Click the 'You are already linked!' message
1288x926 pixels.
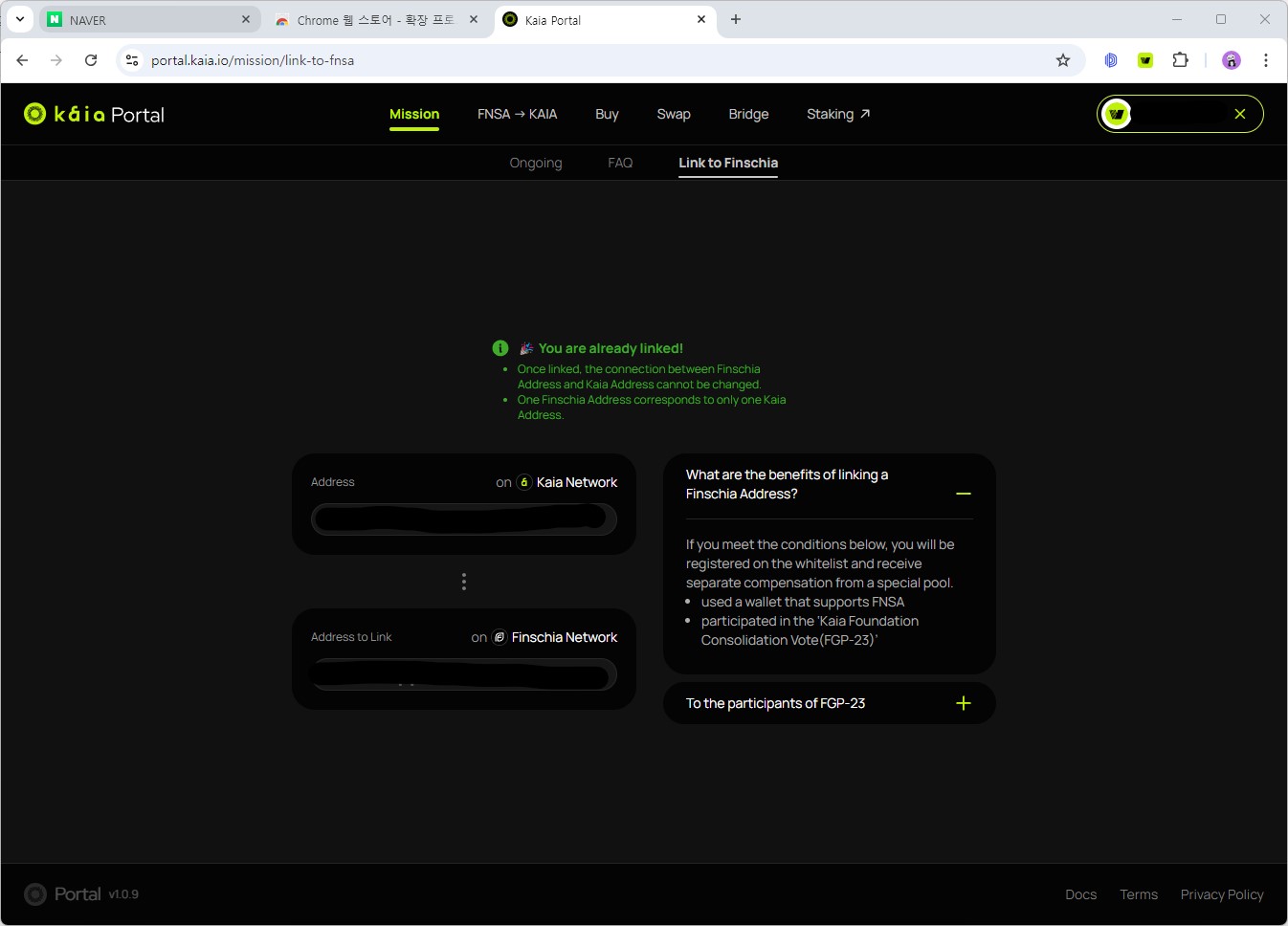(x=611, y=348)
